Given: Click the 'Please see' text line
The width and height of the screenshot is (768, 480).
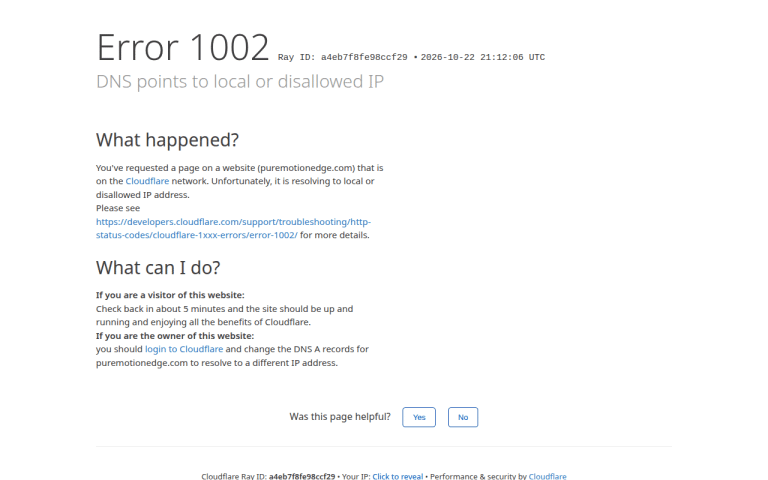Looking at the screenshot, I should (x=118, y=208).
